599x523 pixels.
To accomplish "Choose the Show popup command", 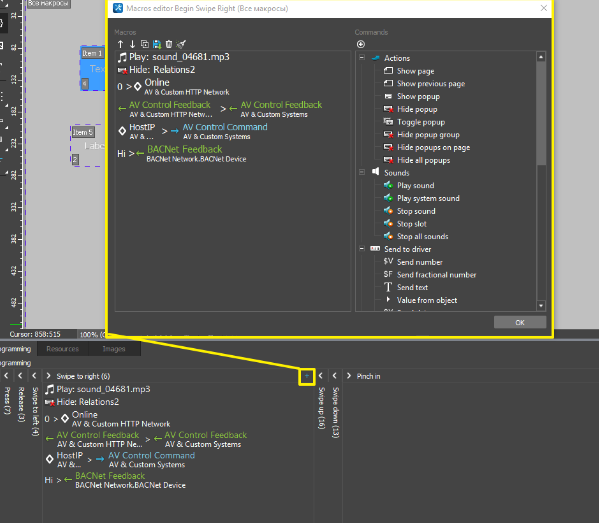I will tap(418, 96).
